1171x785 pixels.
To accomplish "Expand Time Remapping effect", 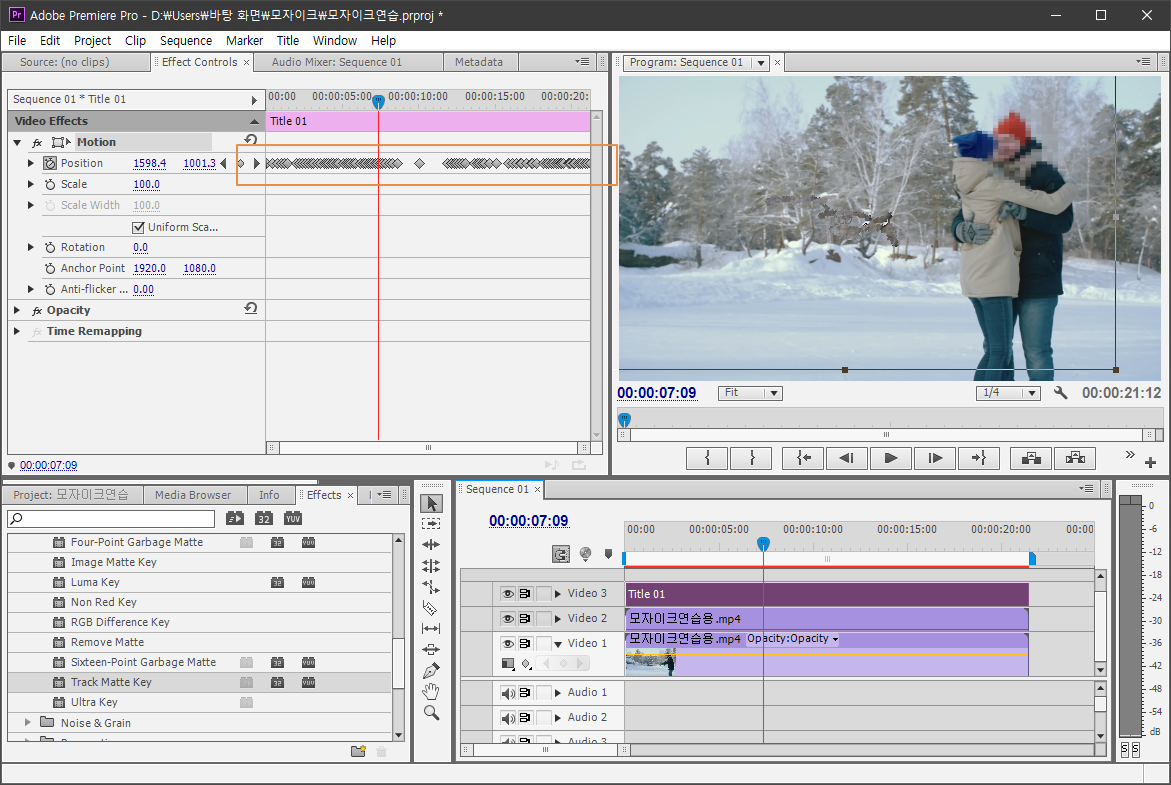I will pos(17,331).
